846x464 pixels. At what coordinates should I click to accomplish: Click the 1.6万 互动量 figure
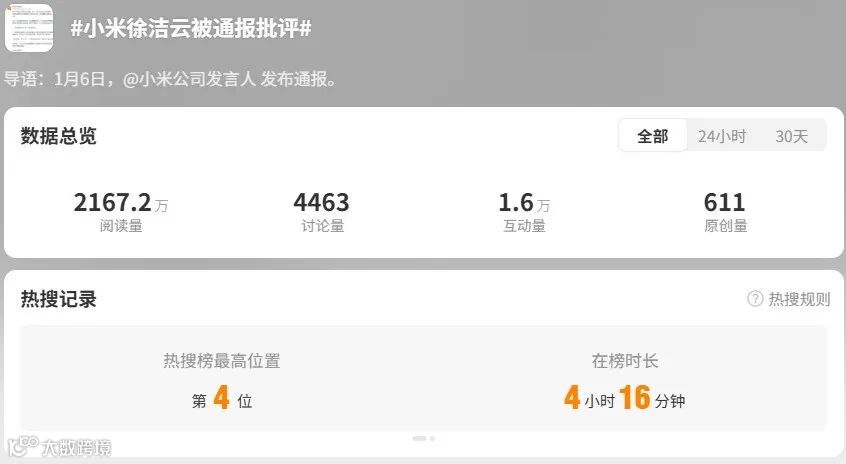524,202
